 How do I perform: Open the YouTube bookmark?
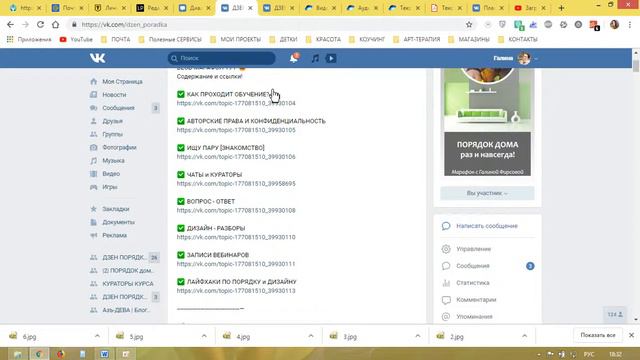(x=76, y=40)
